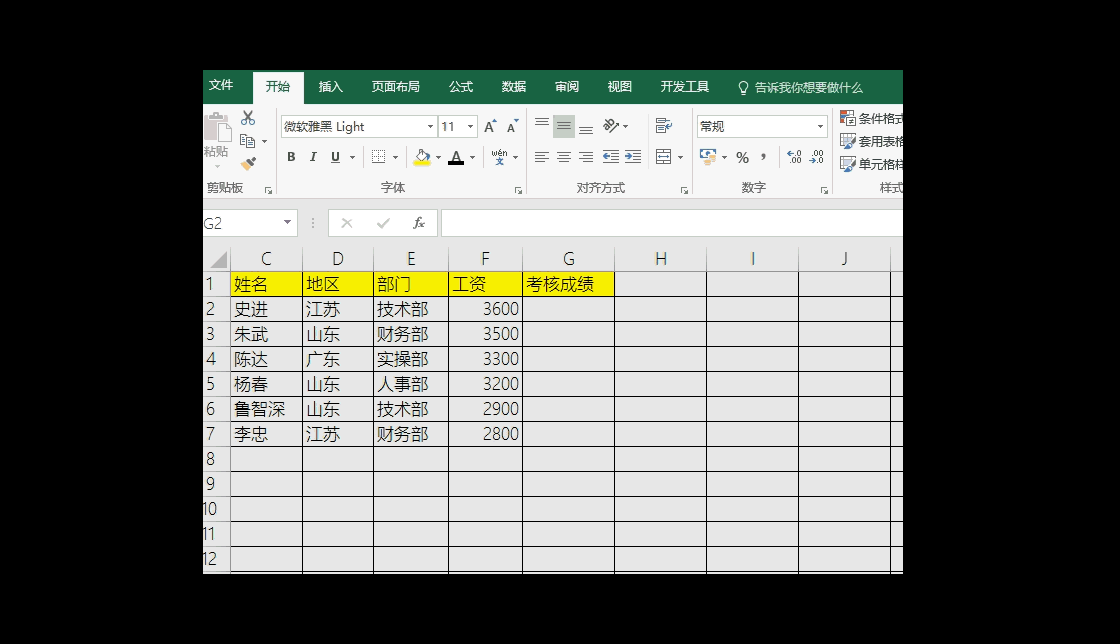
Task: Select cell containing 考核成绩
Action: [x=569, y=284]
